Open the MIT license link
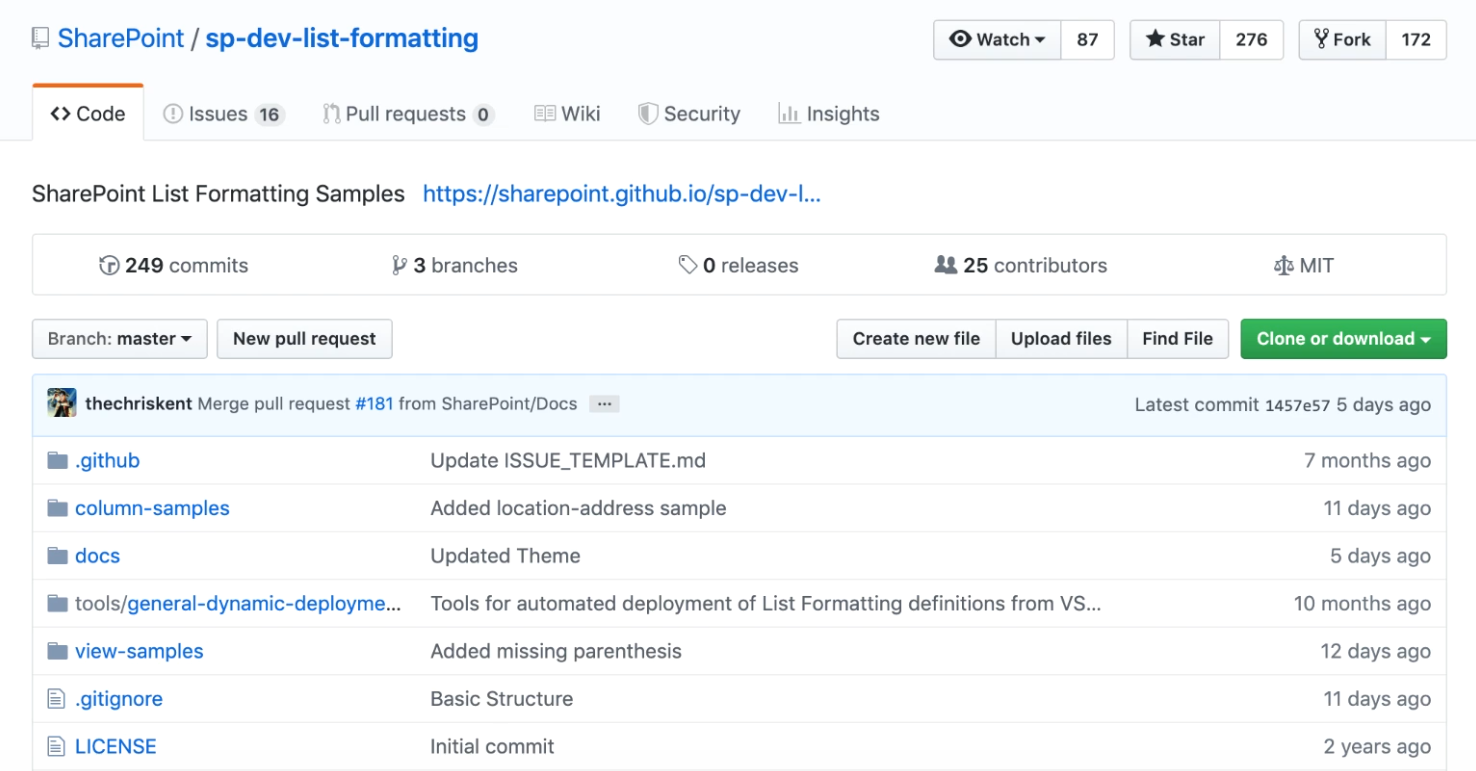This screenshot has height=771, width=1476. click(x=1304, y=266)
